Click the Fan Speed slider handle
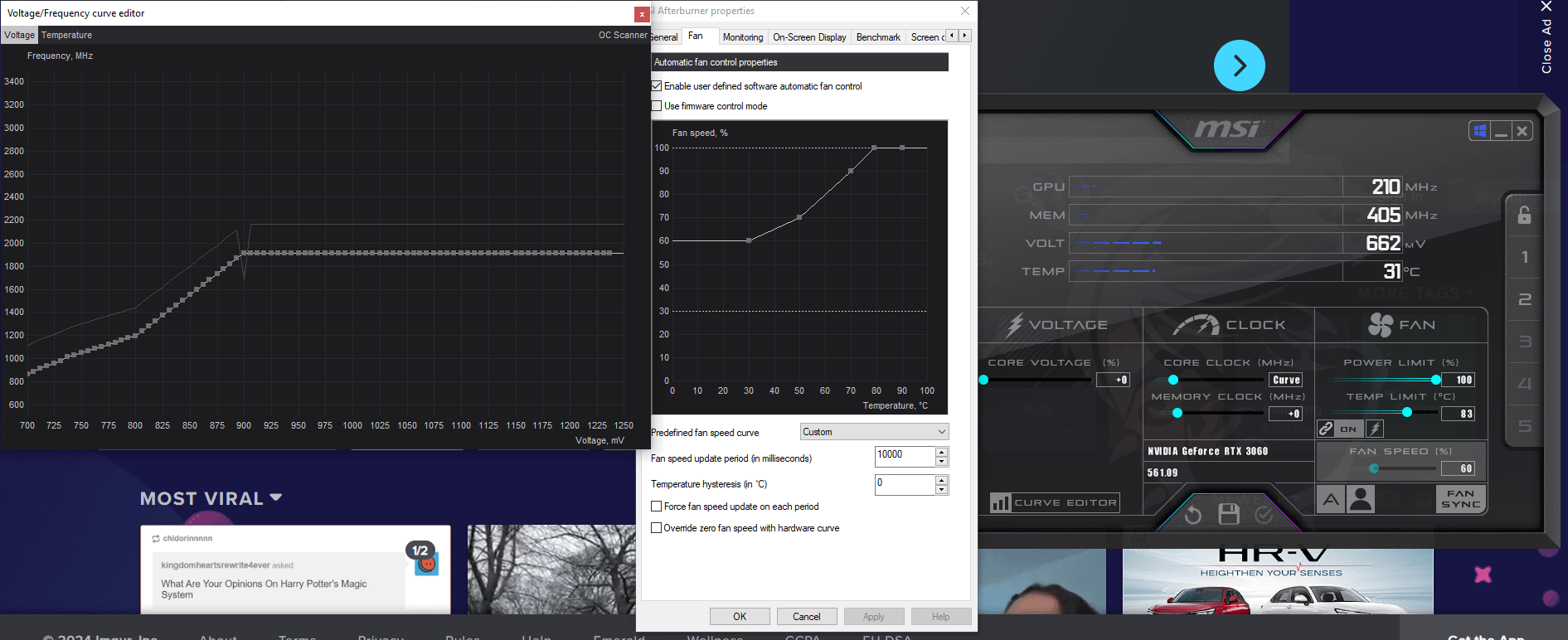1568x640 pixels. [1374, 468]
